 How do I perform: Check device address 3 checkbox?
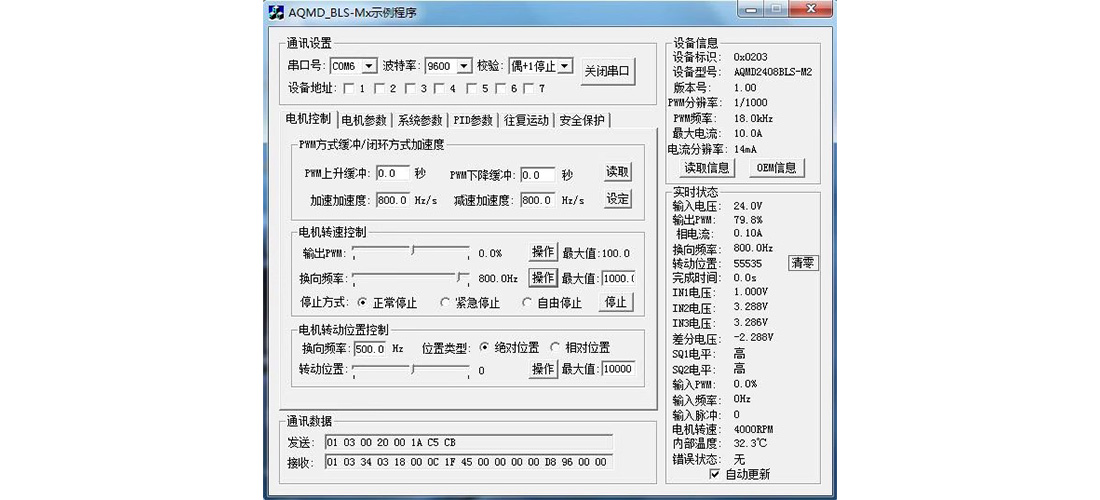pyautogui.click(x=410, y=88)
